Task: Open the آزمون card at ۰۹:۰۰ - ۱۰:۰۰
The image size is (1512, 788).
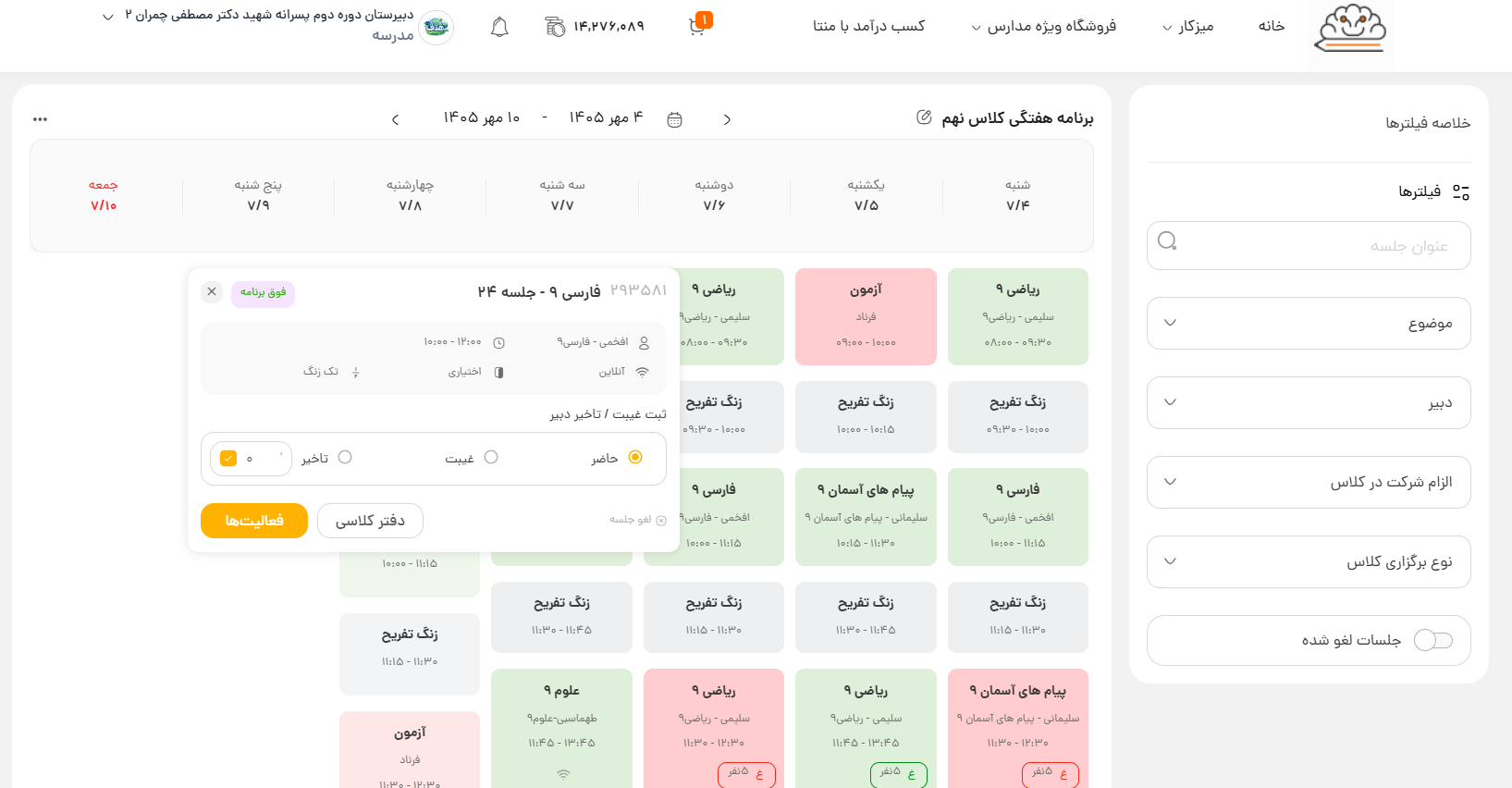Action: [x=866, y=316]
